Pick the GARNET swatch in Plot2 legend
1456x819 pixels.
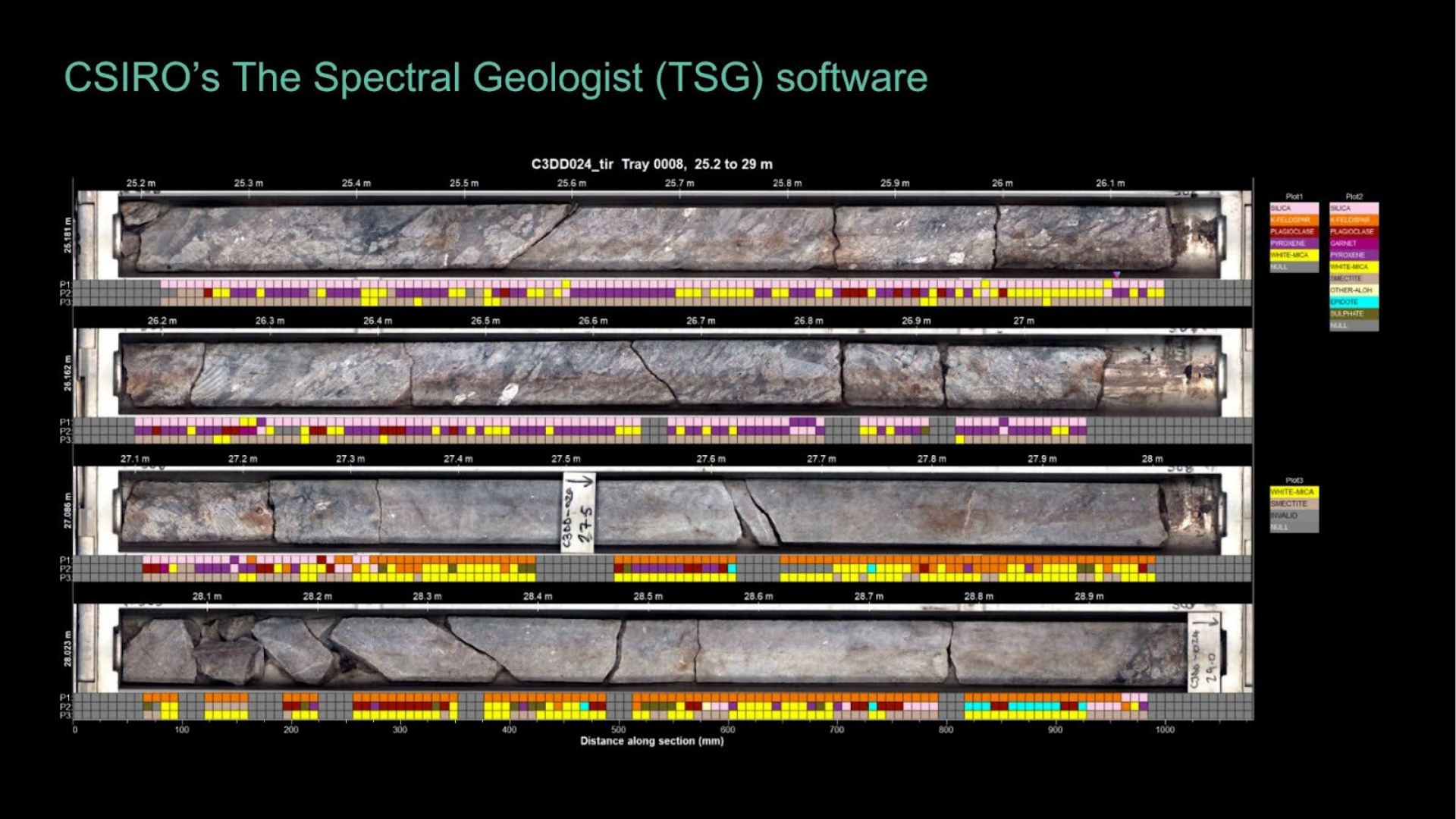pos(1354,243)
